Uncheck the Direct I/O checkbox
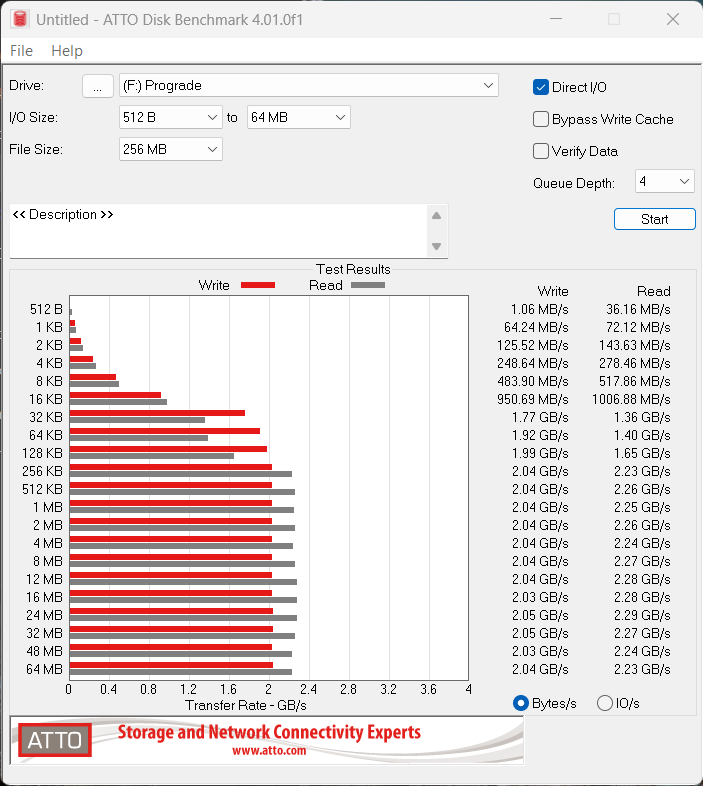This screenshot has height=786, width=703. point(541,88)
